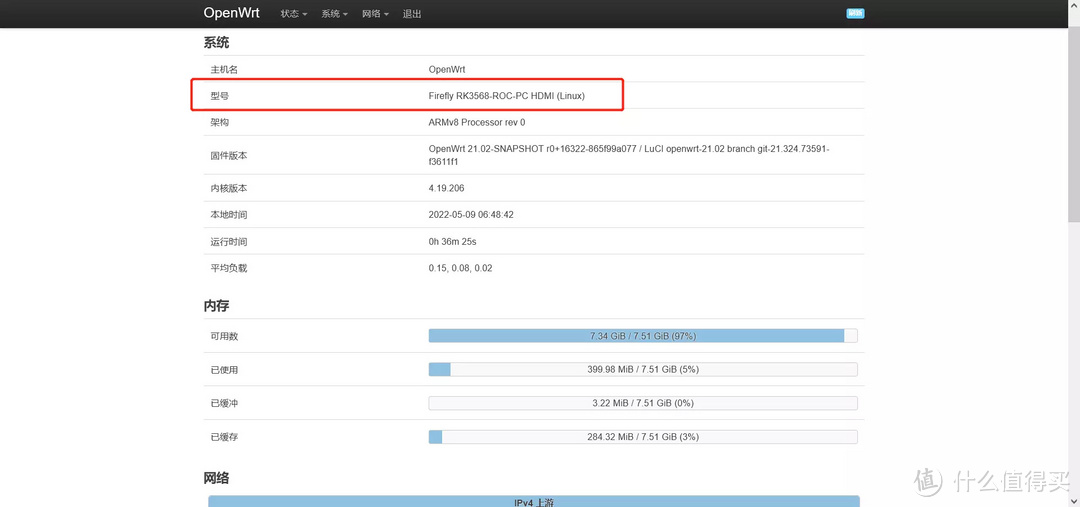The height and width of the screenshot is (507, 1080).
Task: Select the firmware version OpenWrt 21.02-SNAPSHOT text
Action: [629, 155]
